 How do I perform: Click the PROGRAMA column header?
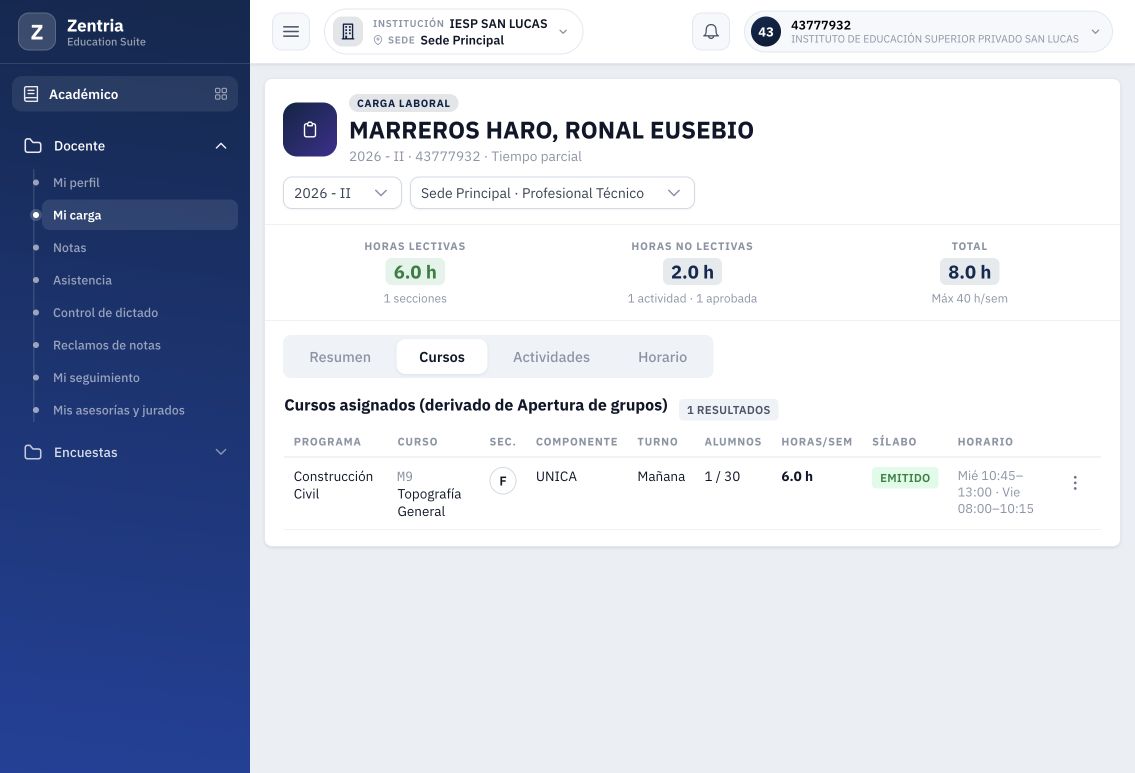pyautogui.click(x=327, y=442)
